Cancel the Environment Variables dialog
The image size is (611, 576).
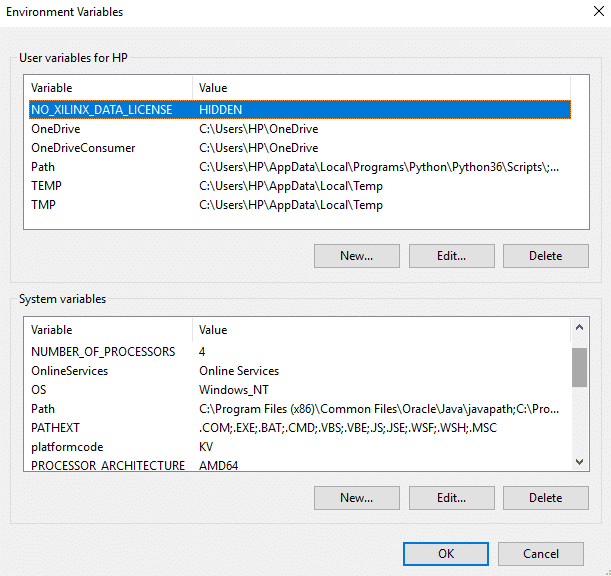pos(541,553)
